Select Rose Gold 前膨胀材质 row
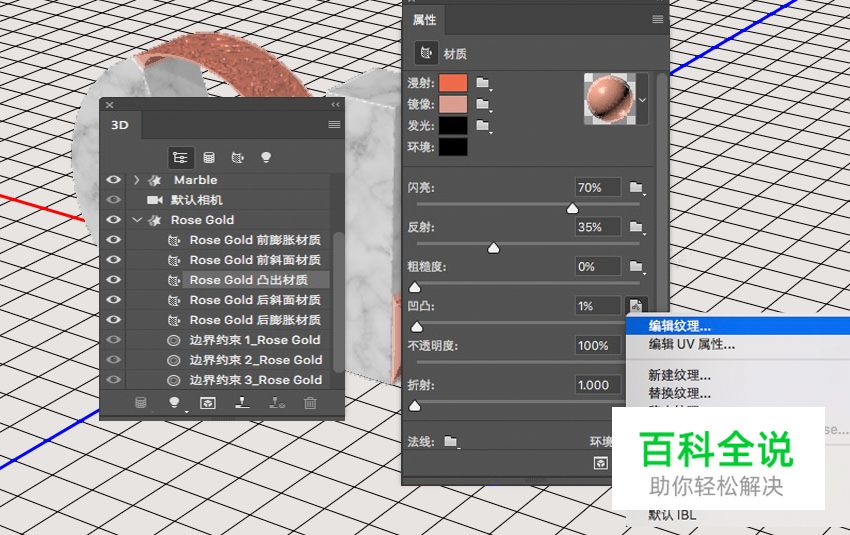Viewport: 850px width, 535px height. [255, 240]
